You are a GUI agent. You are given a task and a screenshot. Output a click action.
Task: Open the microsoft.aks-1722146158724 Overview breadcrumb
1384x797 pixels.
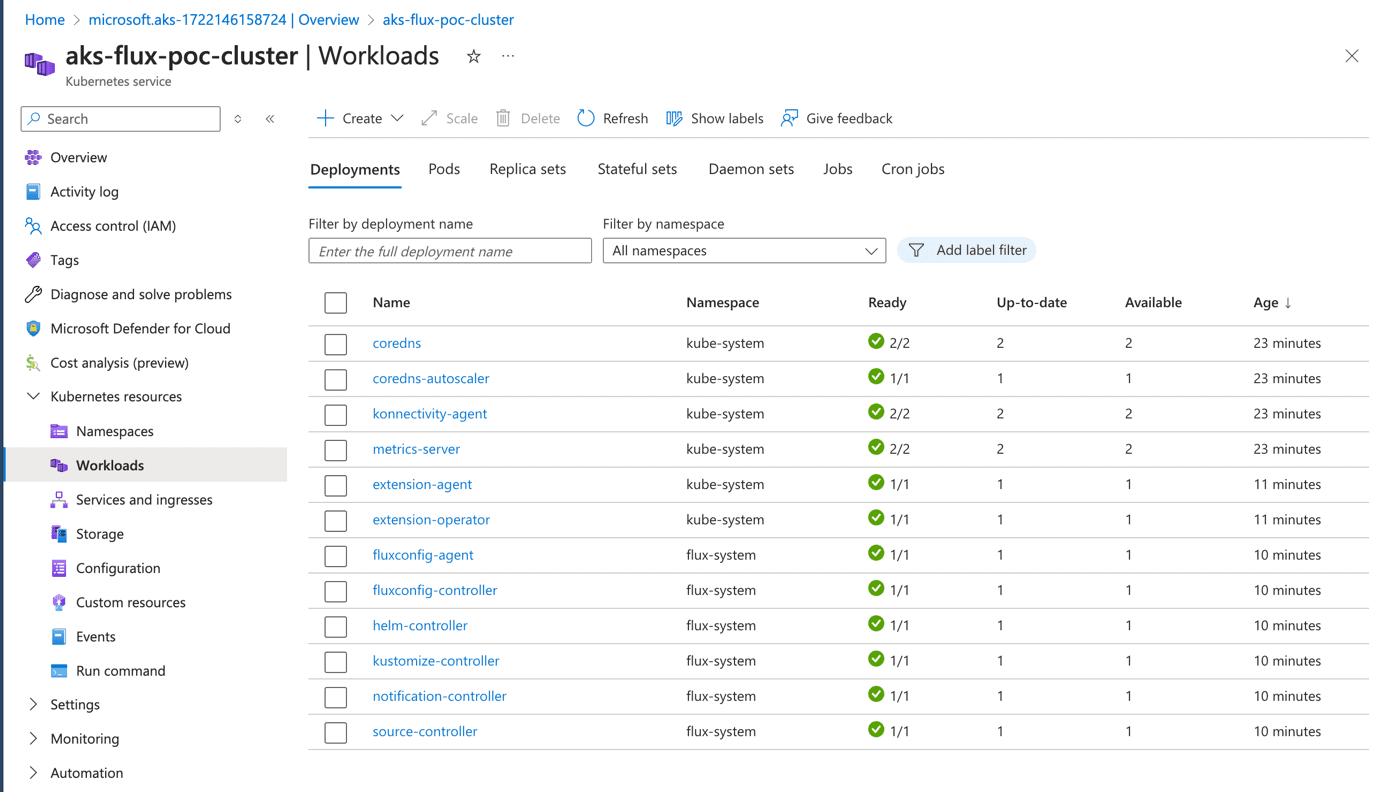[x=224, y=19]
